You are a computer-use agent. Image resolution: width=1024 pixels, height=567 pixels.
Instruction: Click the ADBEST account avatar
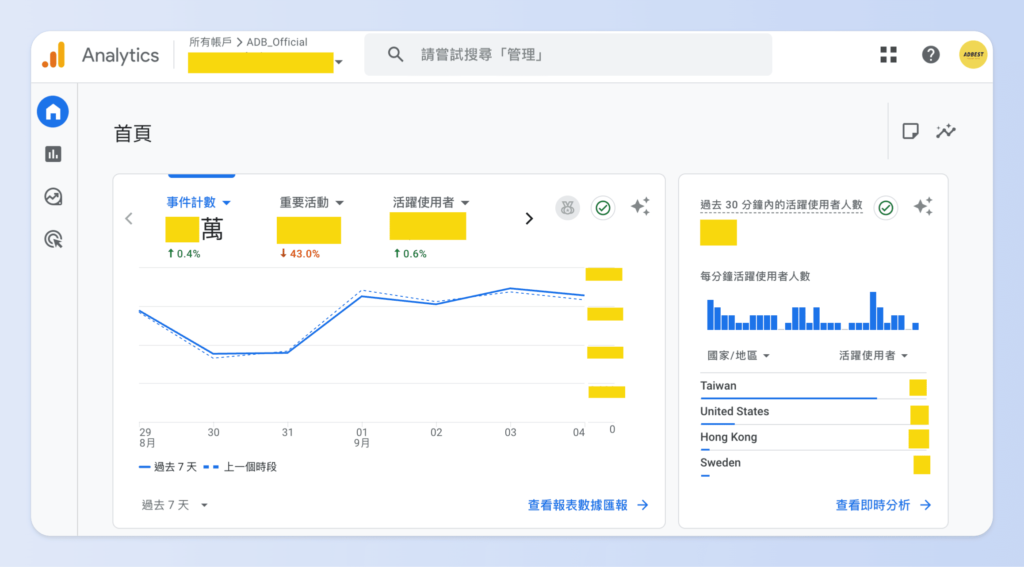(x=973, y=55)
